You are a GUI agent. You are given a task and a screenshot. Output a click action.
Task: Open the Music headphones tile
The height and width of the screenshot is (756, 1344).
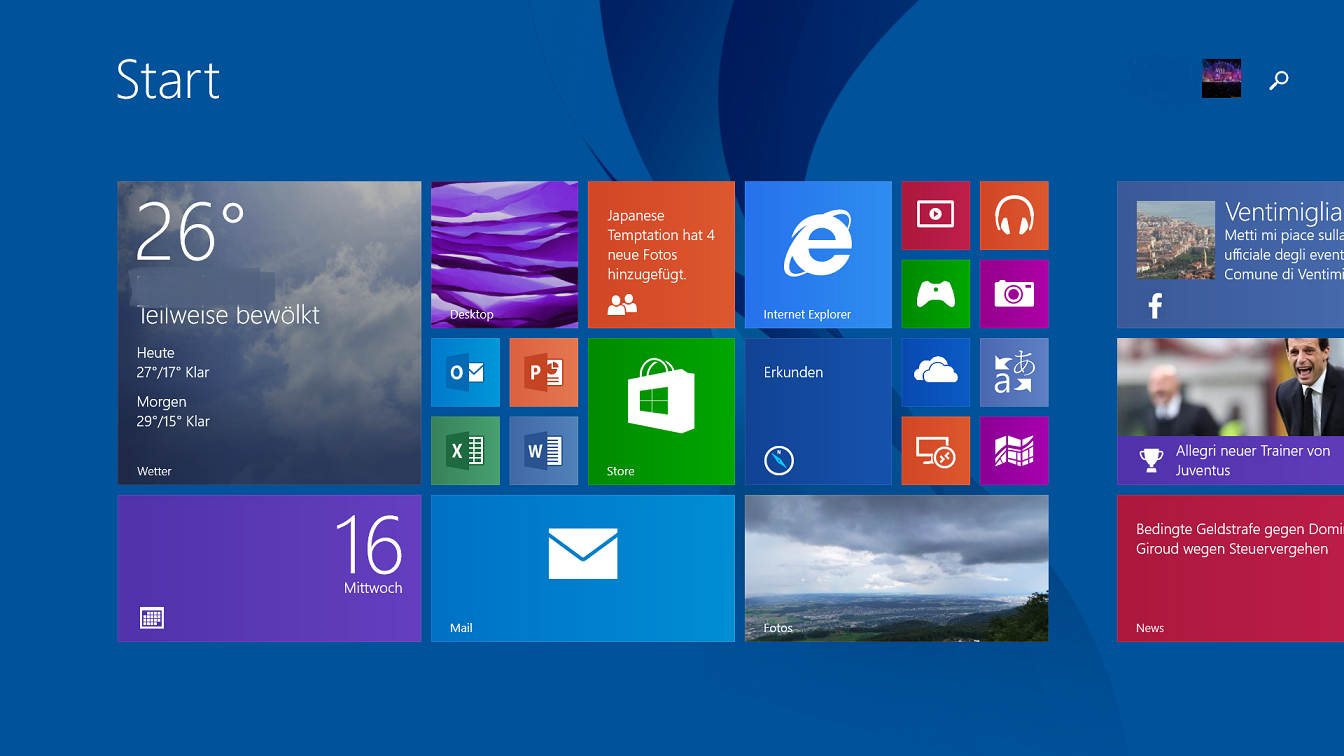pos(1014,215)
